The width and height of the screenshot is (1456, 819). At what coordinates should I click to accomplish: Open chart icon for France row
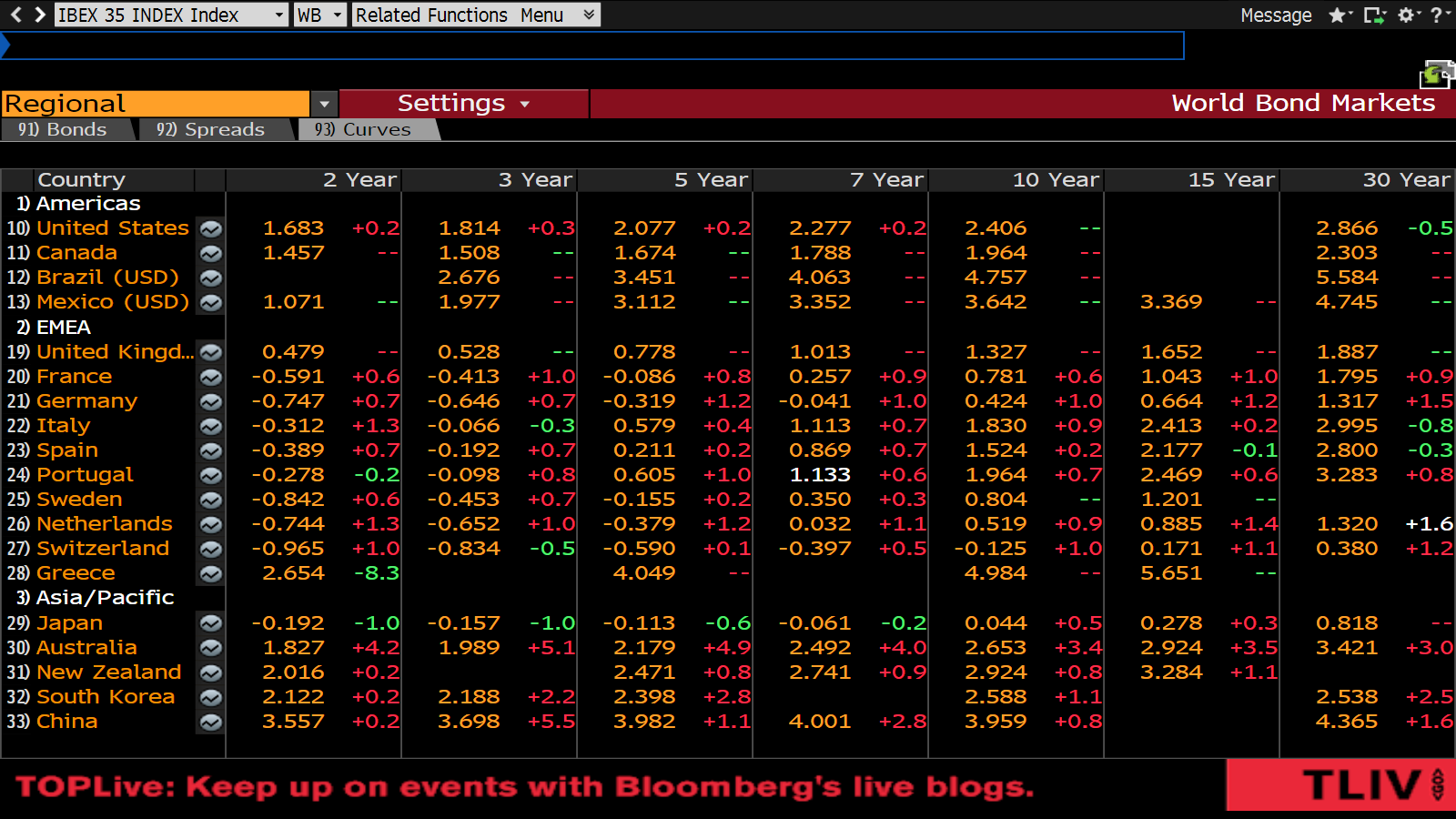coord(210,377)
